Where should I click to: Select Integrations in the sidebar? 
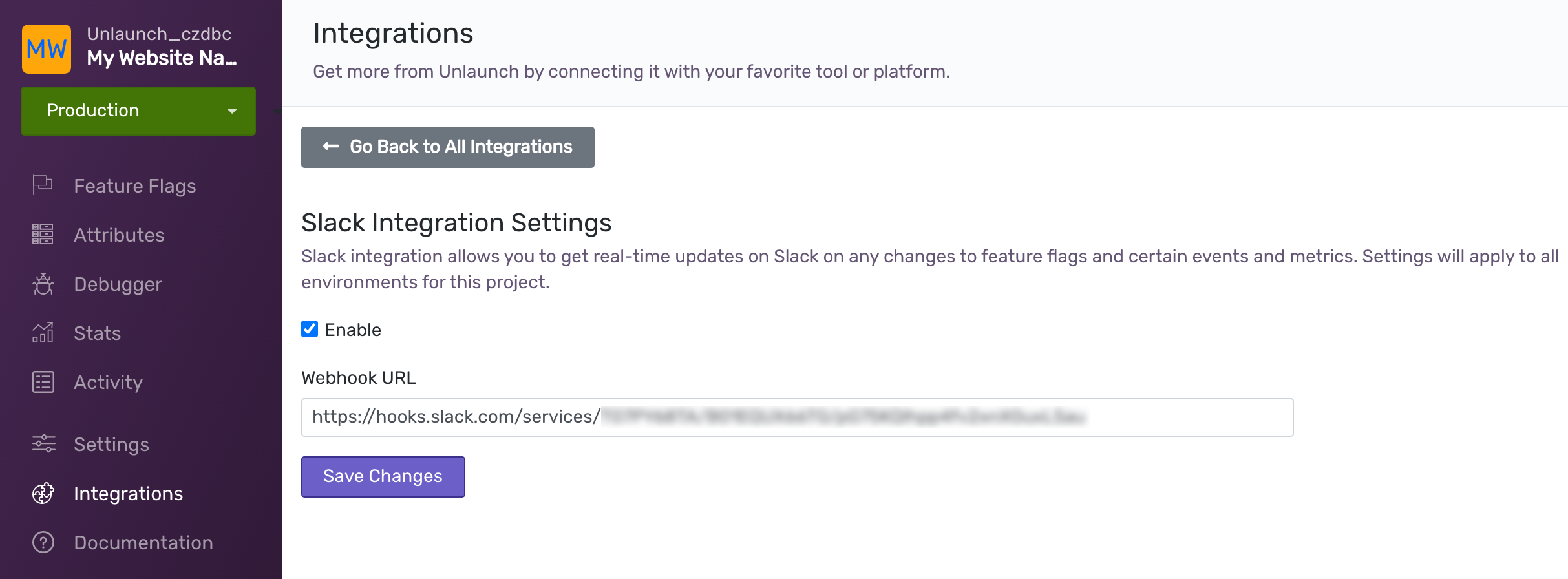pyautogui.click(x=128, y=494)
